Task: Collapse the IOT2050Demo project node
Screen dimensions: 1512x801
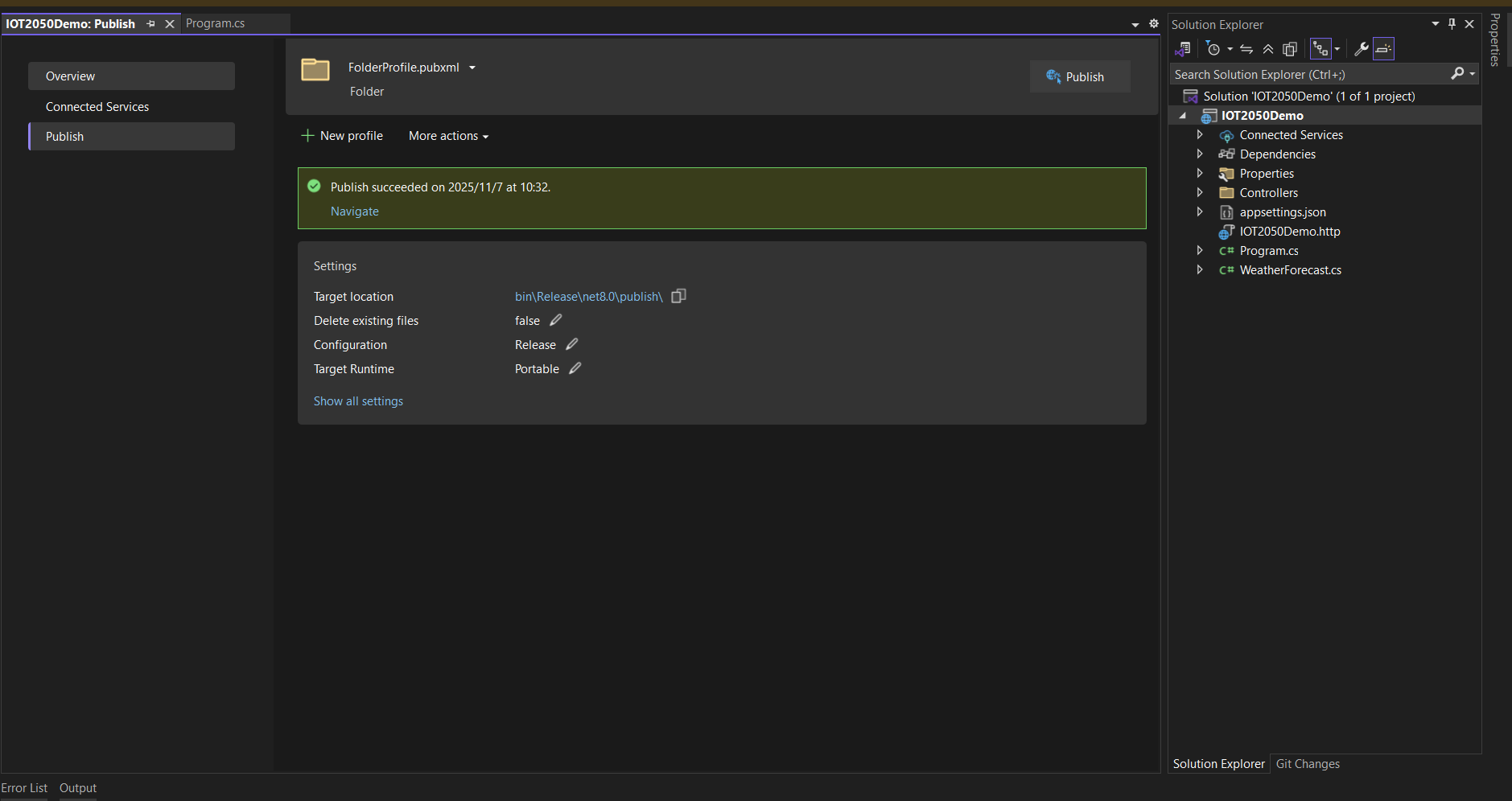Action: click(1183, 116)
